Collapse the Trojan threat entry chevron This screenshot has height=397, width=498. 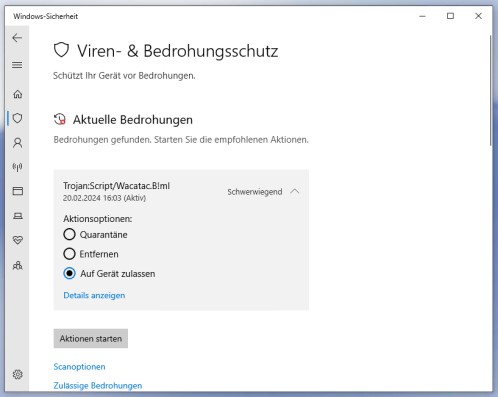[x=295, y=191]
